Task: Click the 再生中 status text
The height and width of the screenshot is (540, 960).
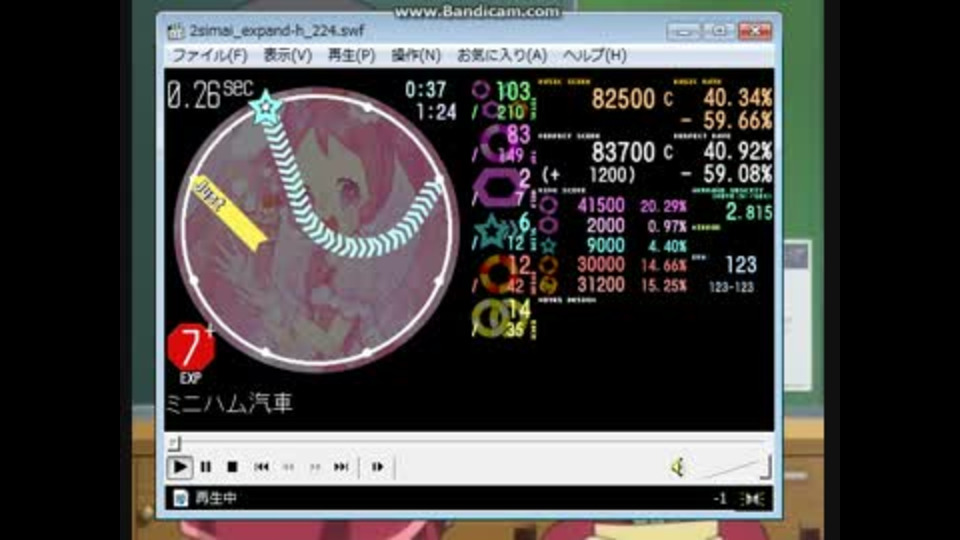Action: pos(216,498)
